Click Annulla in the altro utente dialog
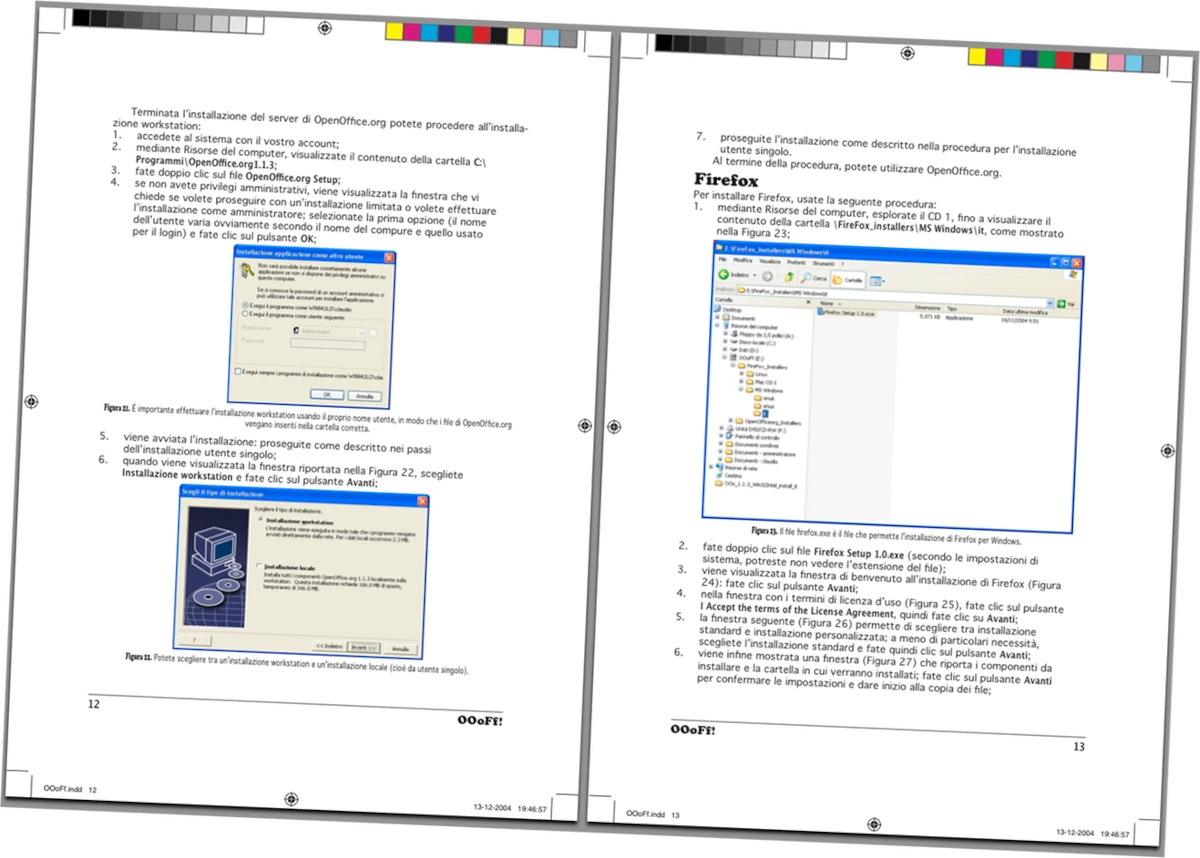The image size is (1200, 858). coord(364,396)
